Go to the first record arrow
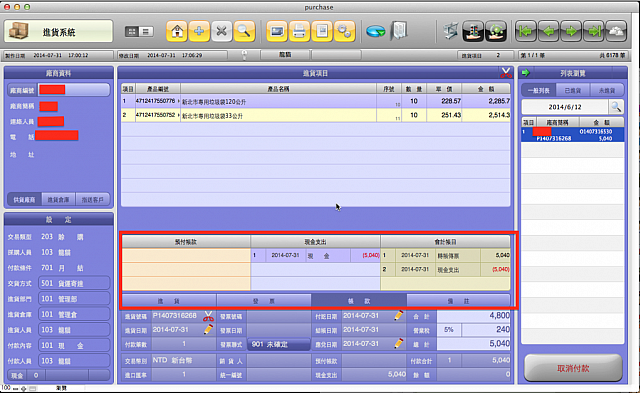 [526, 31]
